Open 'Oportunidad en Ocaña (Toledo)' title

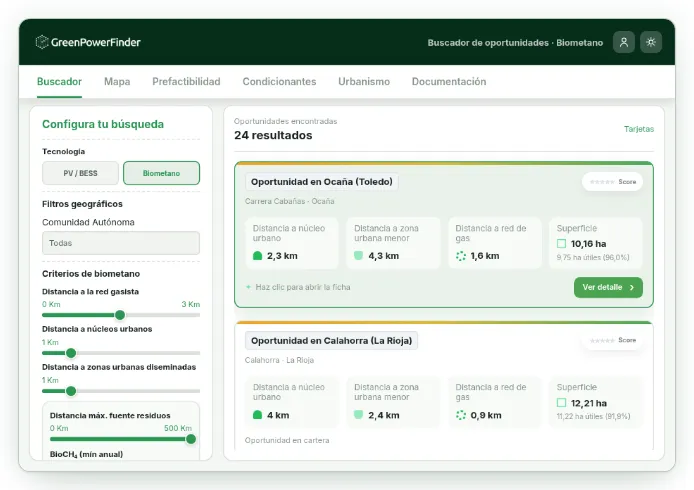tap(322, 182)
